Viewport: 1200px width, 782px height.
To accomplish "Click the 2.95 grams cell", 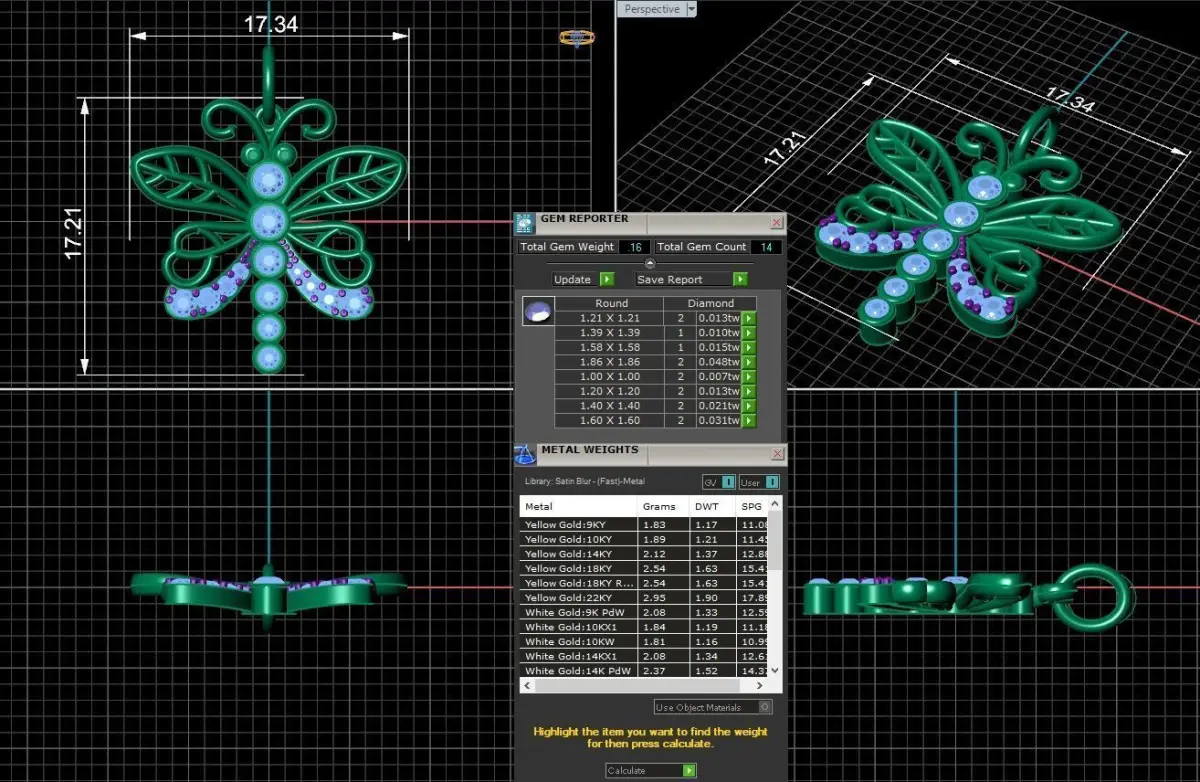I will pos(663,597).
